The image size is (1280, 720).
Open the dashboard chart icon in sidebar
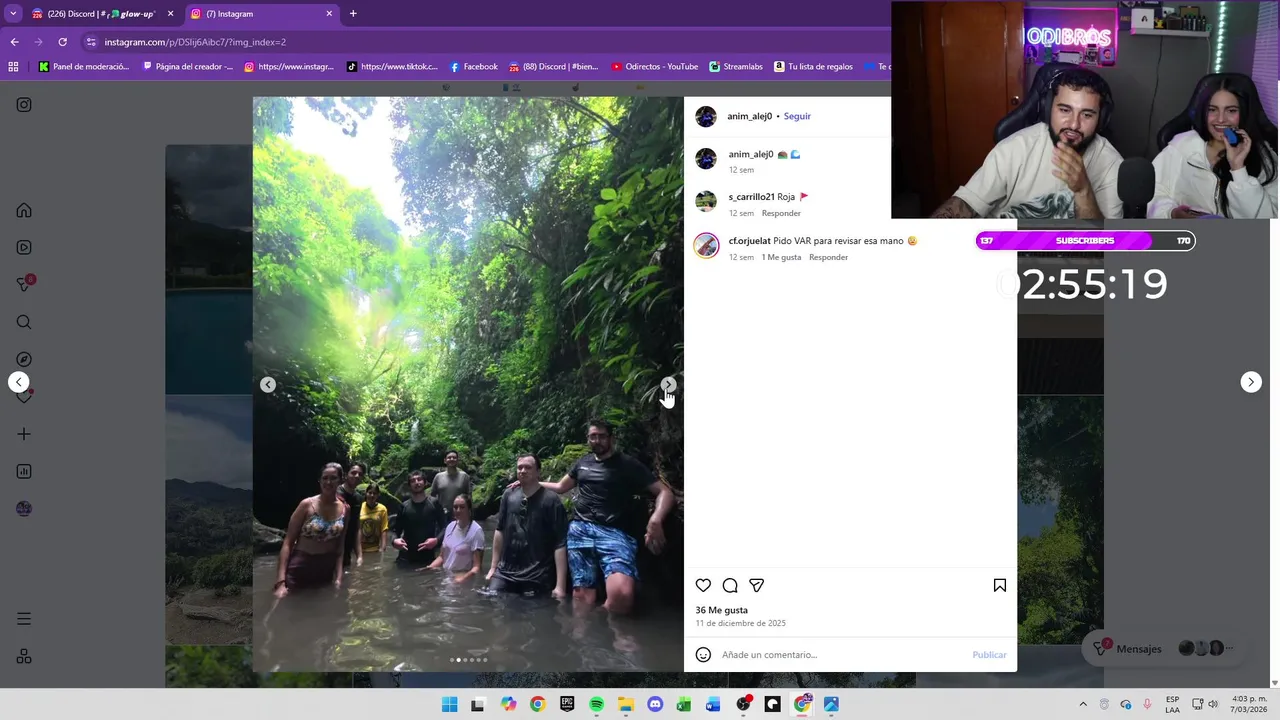(x=24, y=471)
